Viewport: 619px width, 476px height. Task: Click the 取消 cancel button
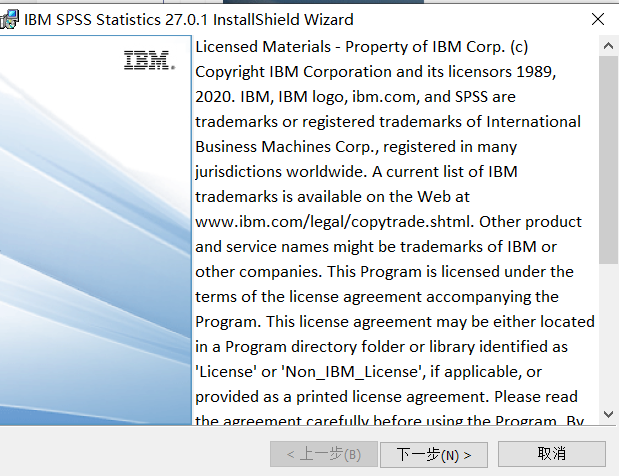click(x=551, y=454)
